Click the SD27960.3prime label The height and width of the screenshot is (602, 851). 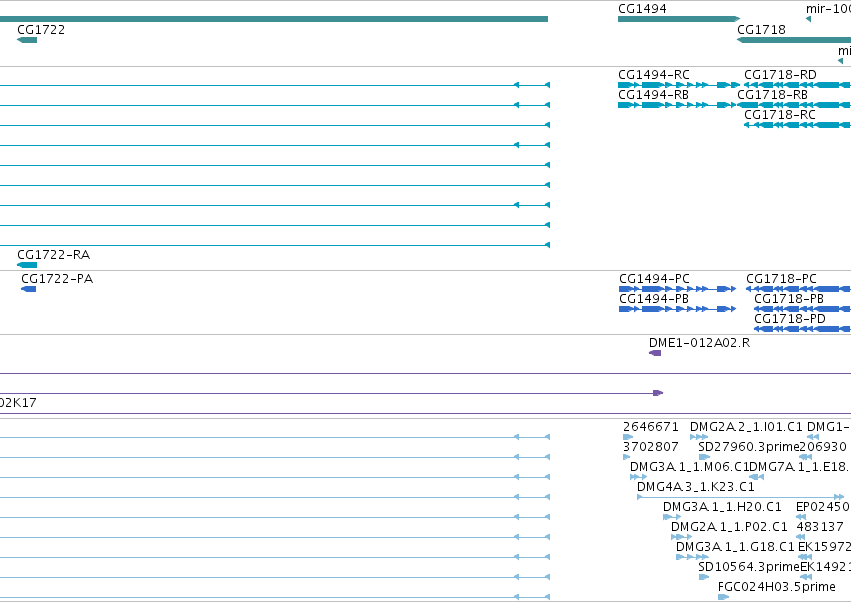(x=749, y=447)
